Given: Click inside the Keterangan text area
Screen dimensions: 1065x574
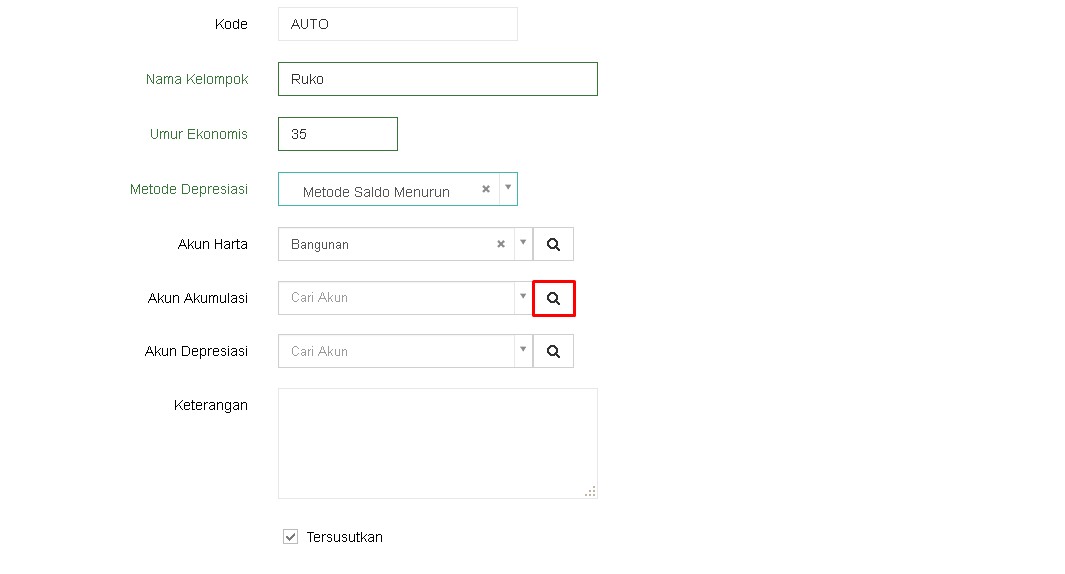Looking at the screenshot, I should point(437,443).
